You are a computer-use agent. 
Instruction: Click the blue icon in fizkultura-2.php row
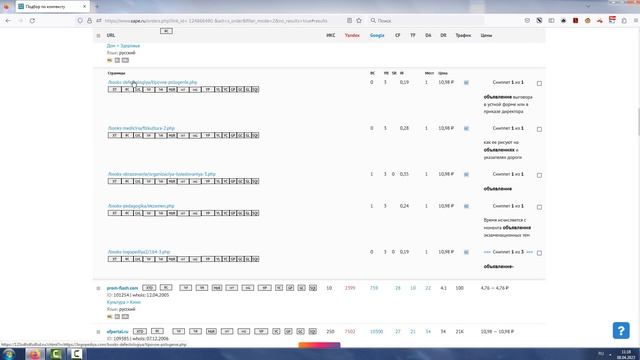(x=466, y=128)
